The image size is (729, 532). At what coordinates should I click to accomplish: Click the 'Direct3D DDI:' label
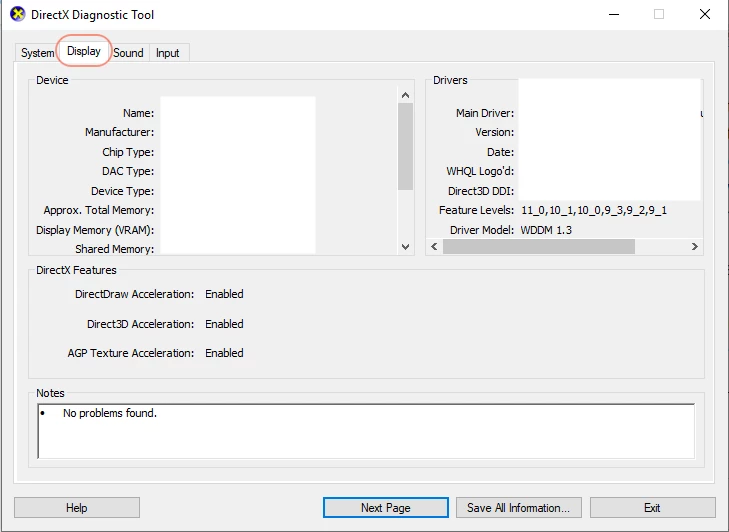481,191
